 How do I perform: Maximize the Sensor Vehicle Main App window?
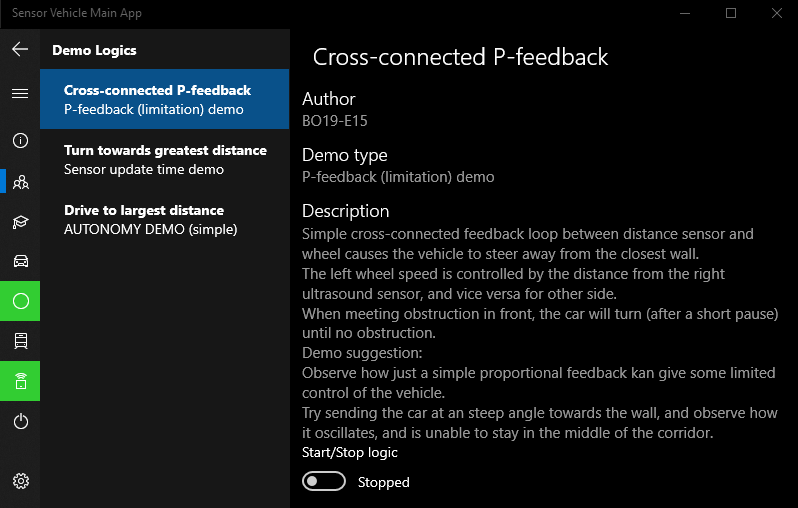pos(731,13)
